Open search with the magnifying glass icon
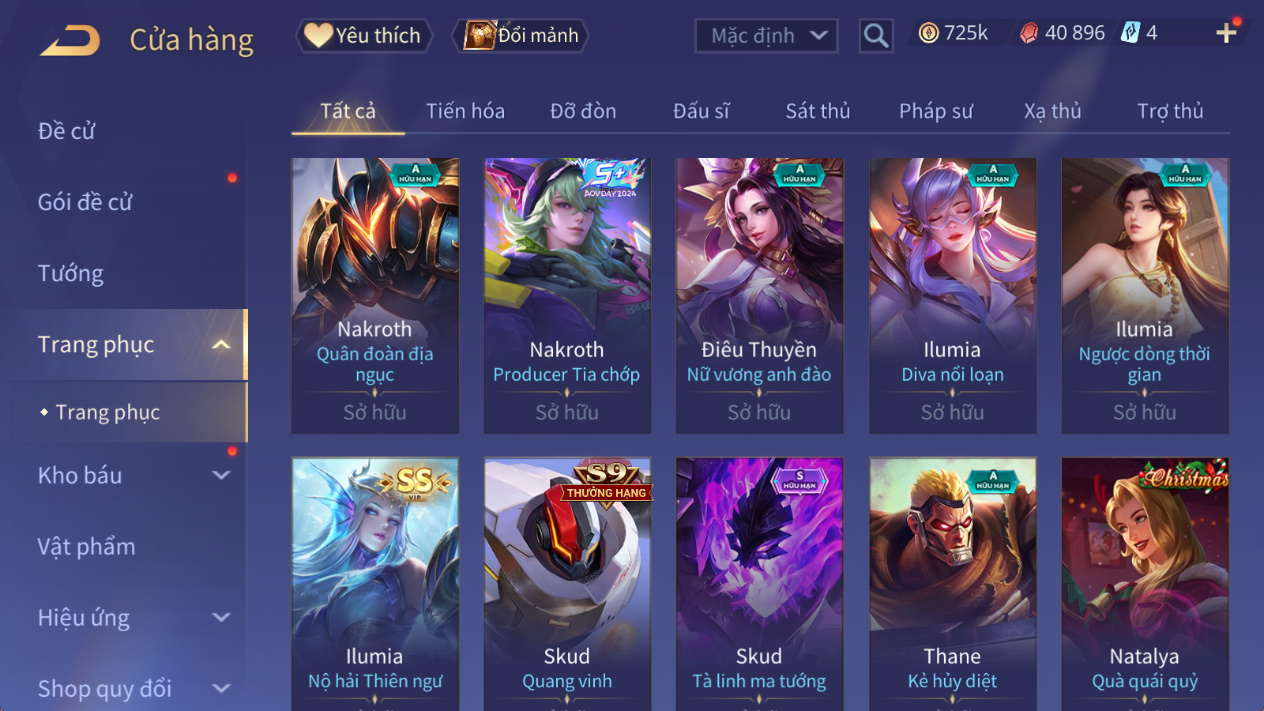This screenshot has width=1264, height=711. pyautogui.click(x=876, y=36)
